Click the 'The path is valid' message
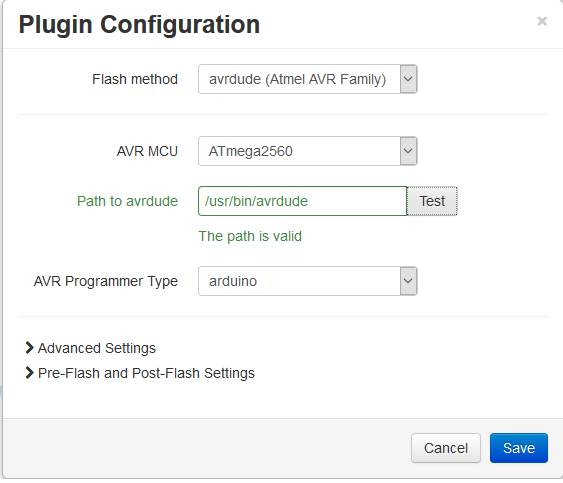Screen dimensions: 563x483 pyautogui.click(x=250, y=236)
